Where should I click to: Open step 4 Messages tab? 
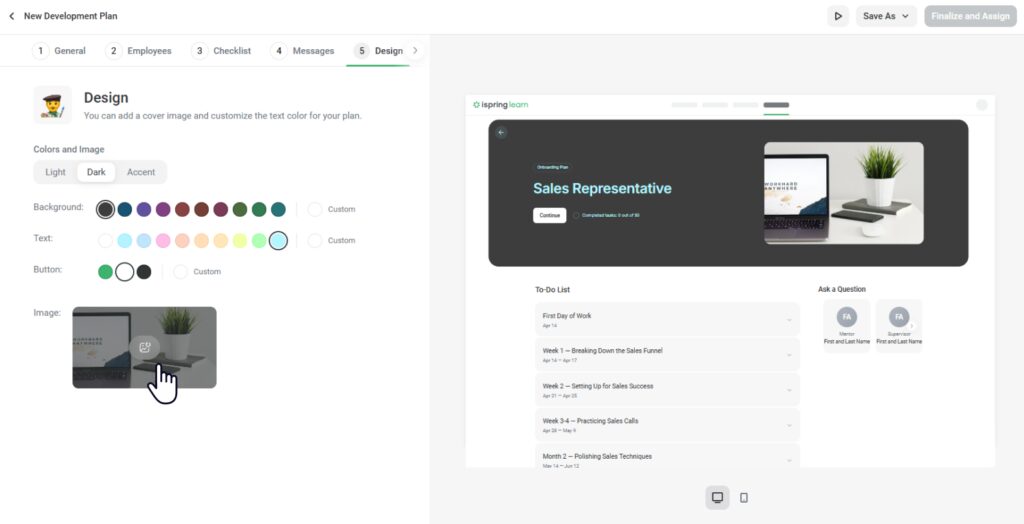click(x=302, y=51)
